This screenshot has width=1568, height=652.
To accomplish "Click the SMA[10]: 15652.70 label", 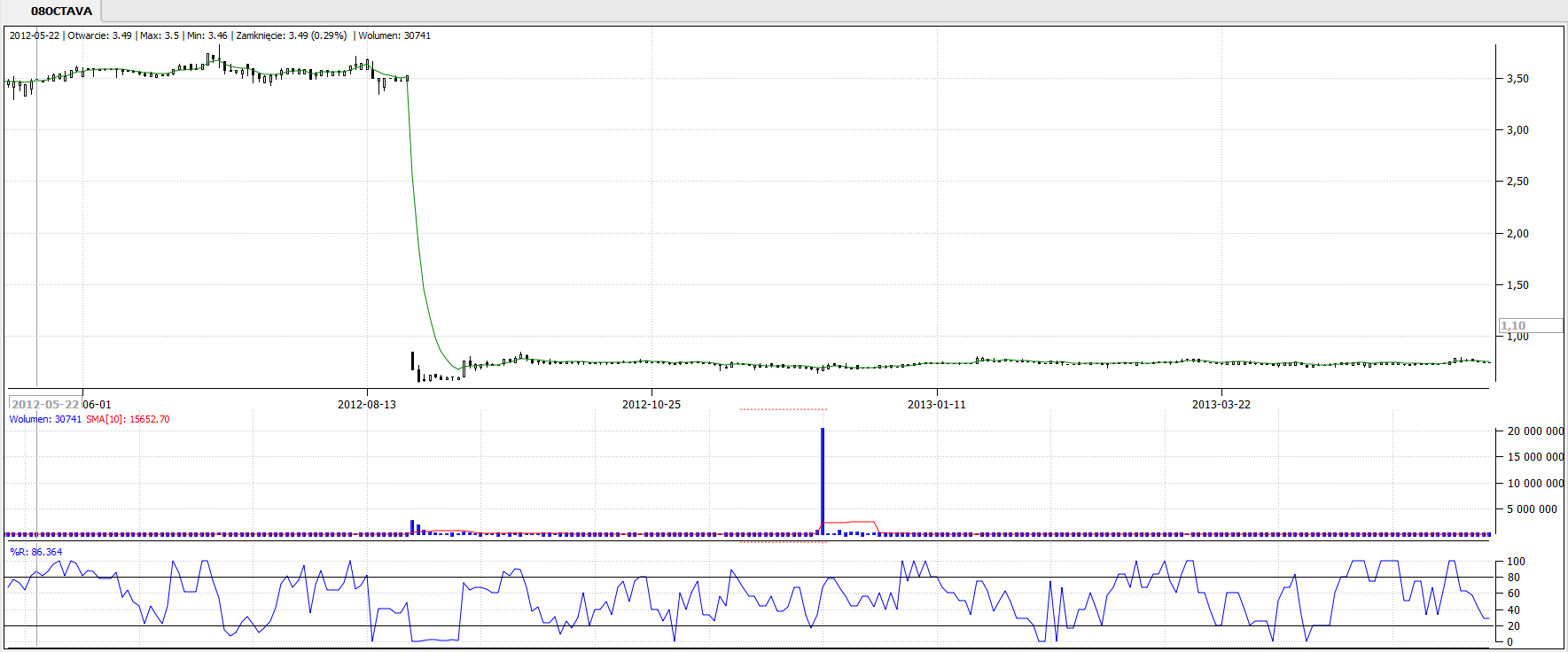I will click(x=128, y=420).
